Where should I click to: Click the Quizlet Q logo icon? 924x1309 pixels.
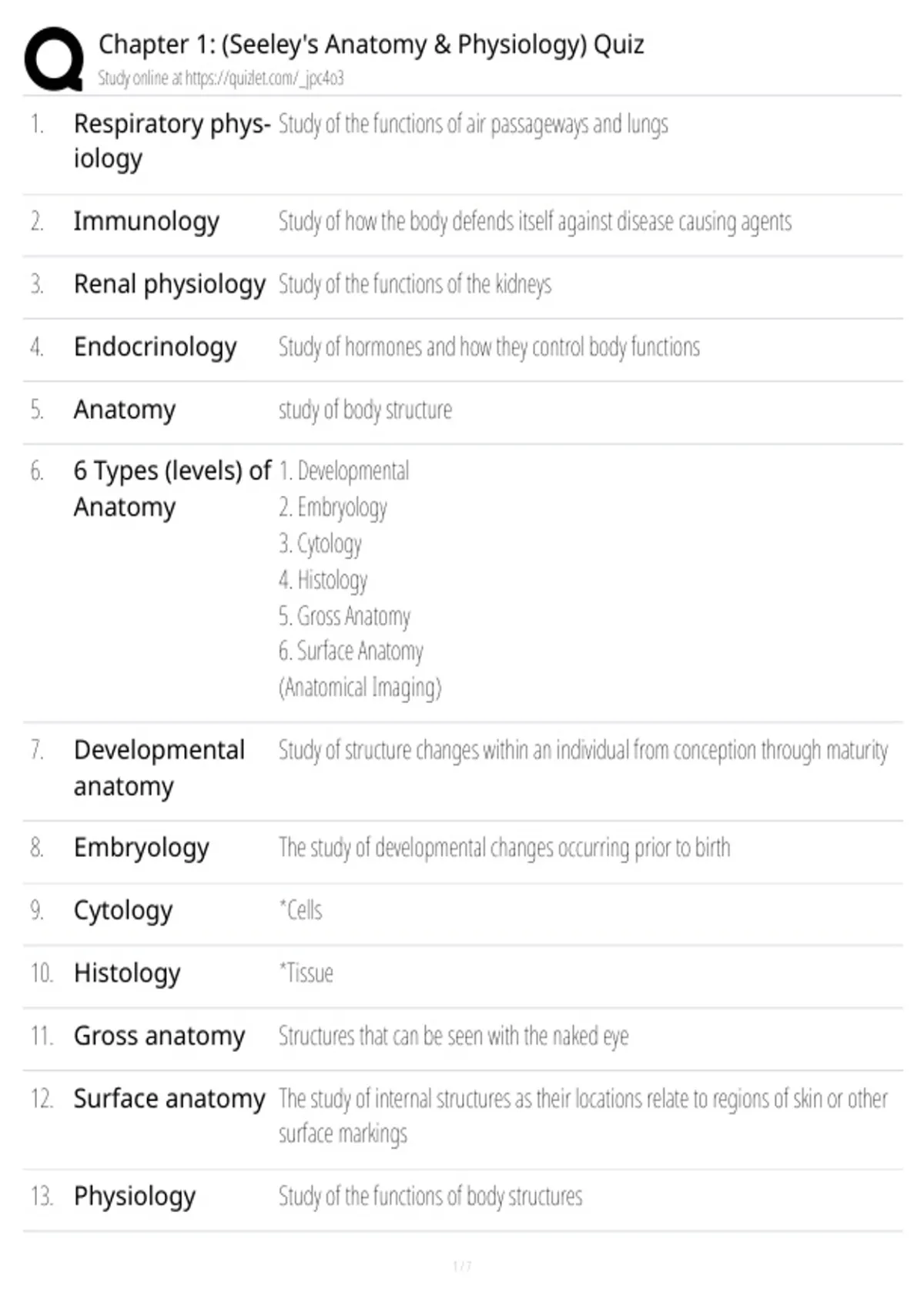[x=54, y=59]
